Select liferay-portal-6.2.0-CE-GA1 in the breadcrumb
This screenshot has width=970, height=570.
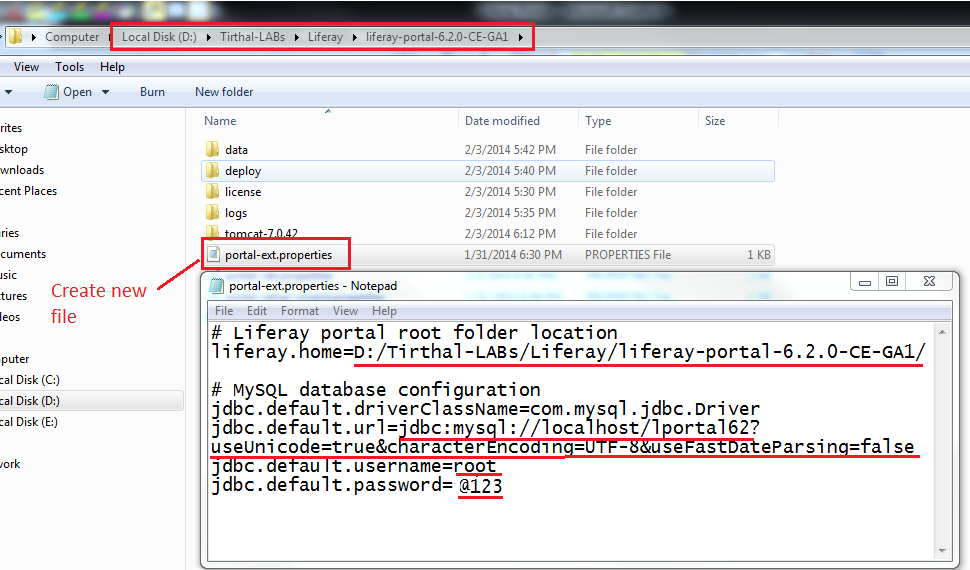tap(437, 37)
